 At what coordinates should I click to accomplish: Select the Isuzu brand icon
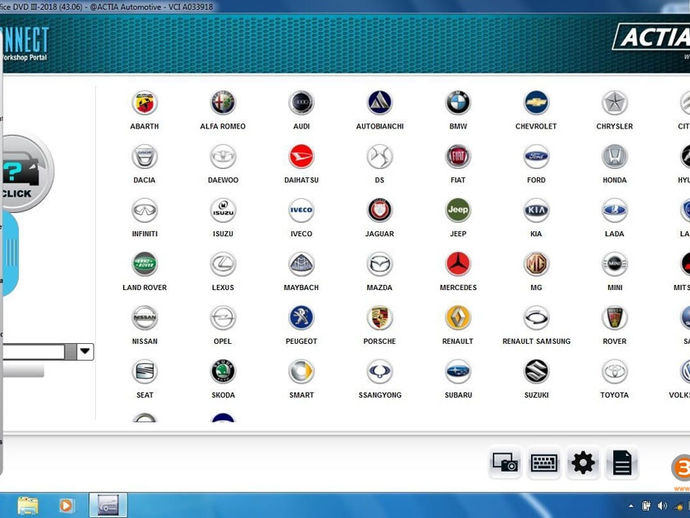223,210
